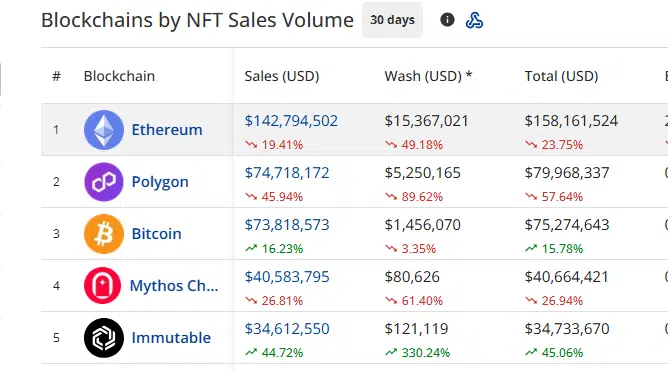Click Polygon wash change 89.62%
Image resolution: width=668 pixels, height=370 pixels.
414,197
